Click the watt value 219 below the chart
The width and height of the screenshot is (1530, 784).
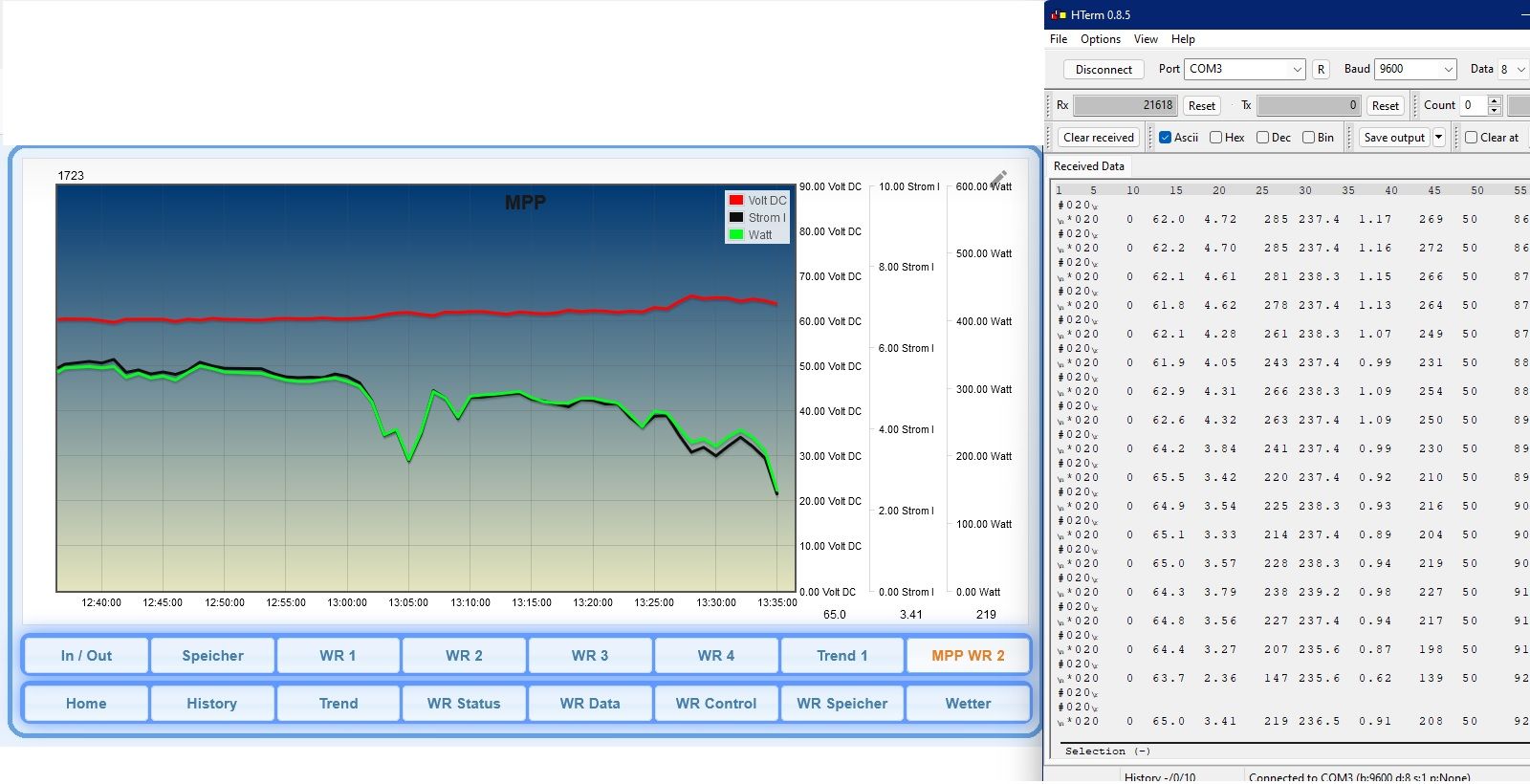986,615
